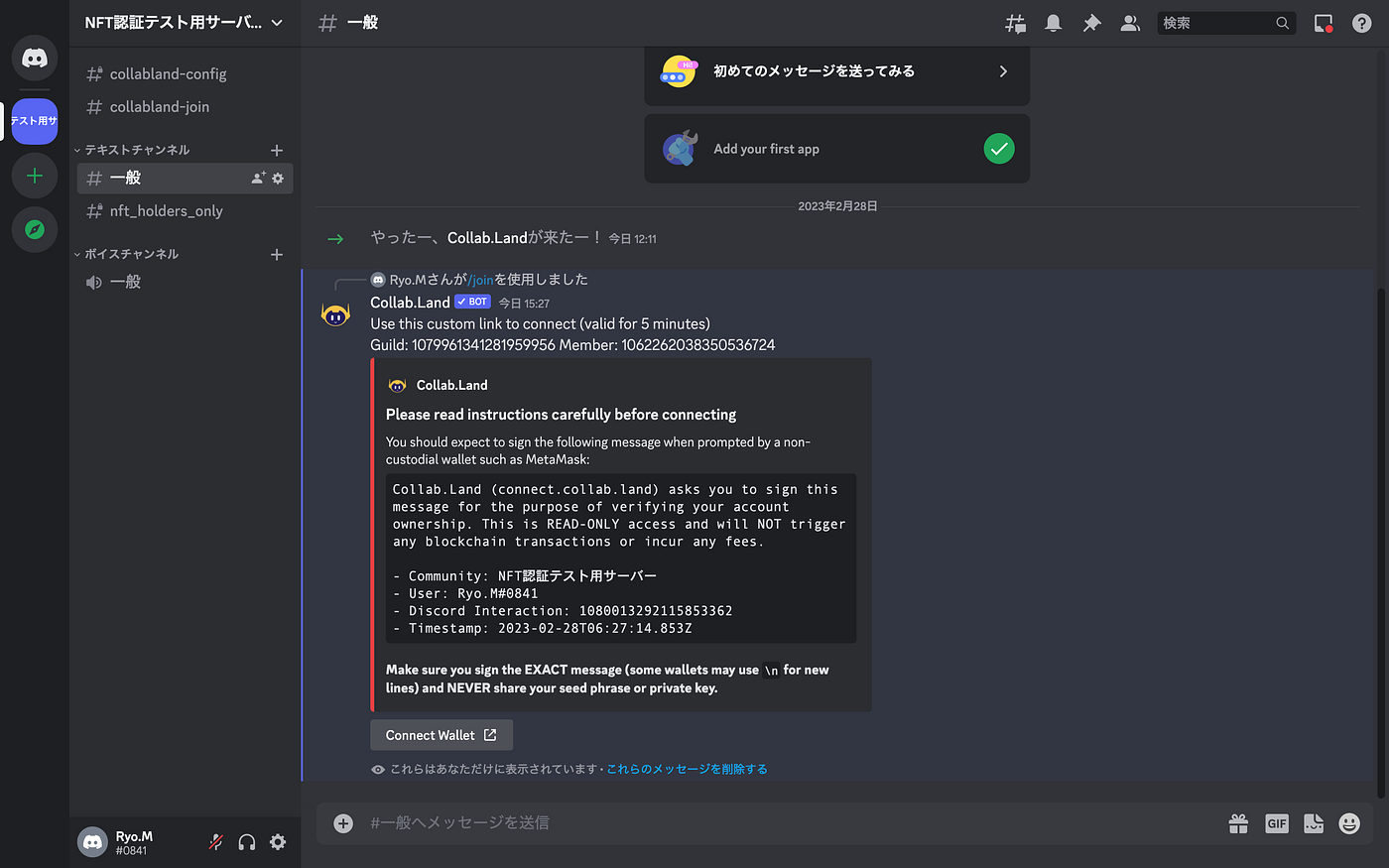
Task: Click Discord Interaction line in code block
Action: [x=563, y=611]
